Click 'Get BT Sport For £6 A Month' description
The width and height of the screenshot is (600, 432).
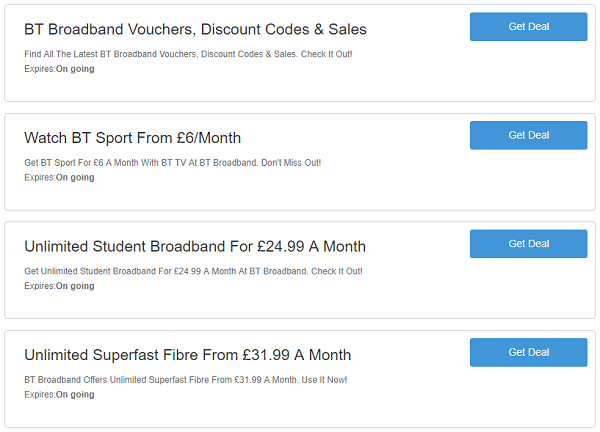[x=172, y=163]
